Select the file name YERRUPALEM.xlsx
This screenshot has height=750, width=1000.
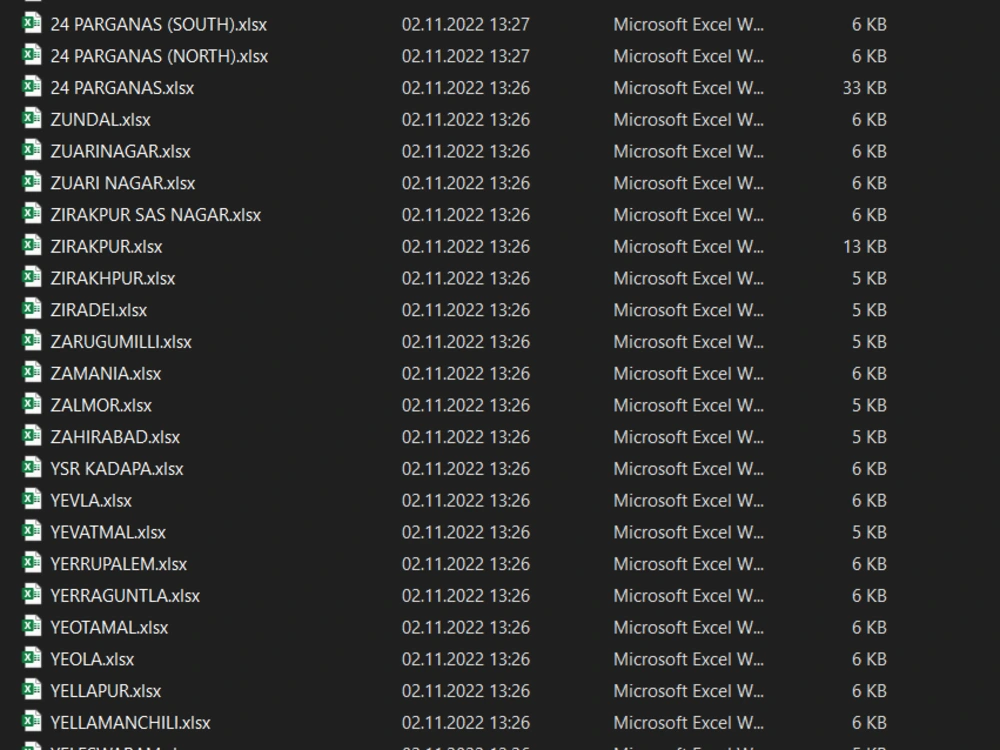[119, 564]
